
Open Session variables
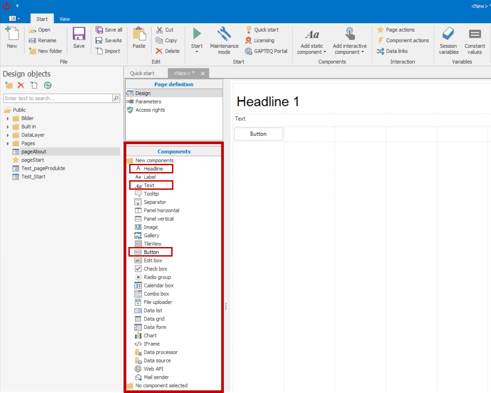[448, 41]
